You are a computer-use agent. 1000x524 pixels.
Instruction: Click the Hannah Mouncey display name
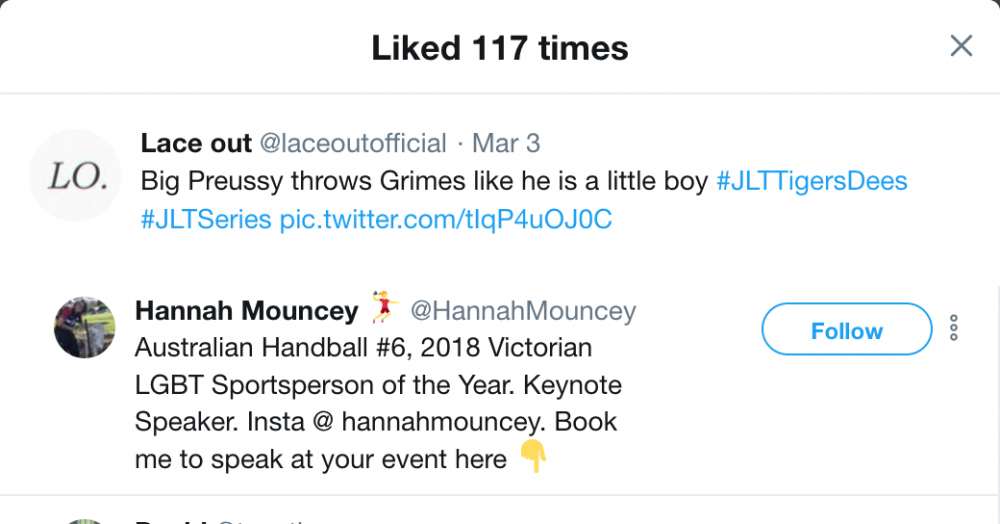coord(246,311)
